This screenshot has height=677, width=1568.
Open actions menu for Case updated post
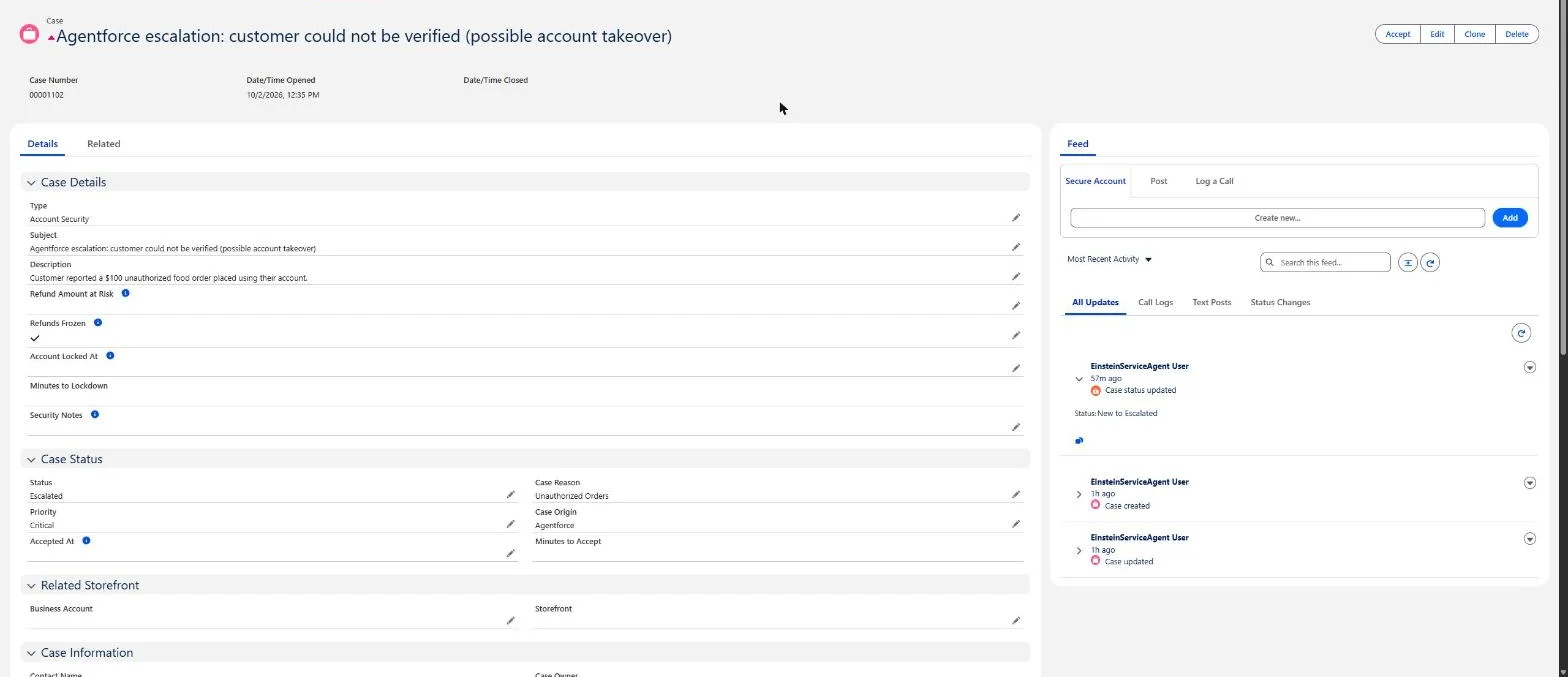[x=1529, y=539]
